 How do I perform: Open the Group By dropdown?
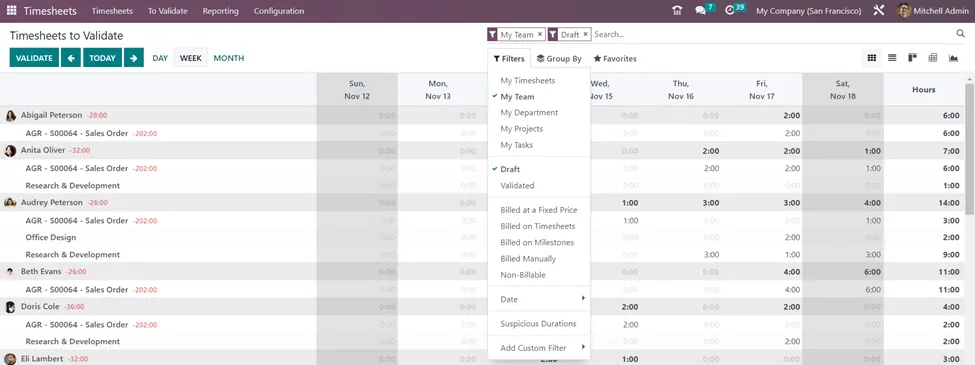coord(559,58)
